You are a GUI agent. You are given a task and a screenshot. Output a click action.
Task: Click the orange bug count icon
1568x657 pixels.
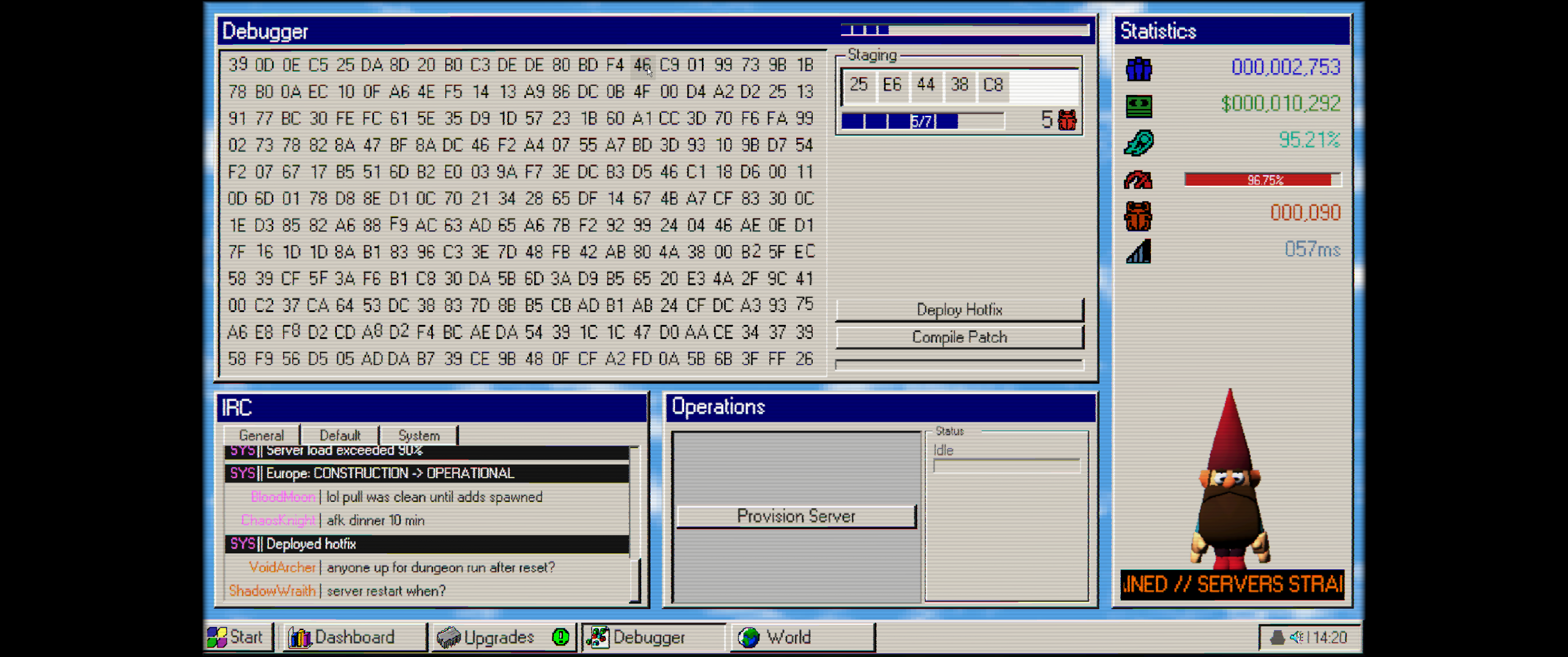(1138, 216)
